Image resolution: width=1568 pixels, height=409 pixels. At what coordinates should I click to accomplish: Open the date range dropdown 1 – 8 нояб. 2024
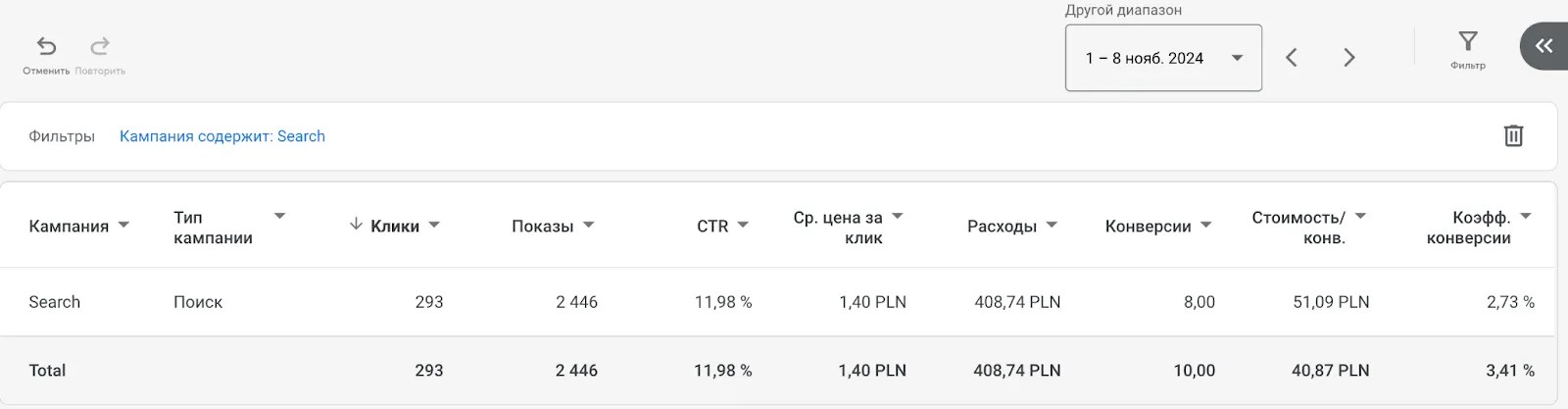coord(1163,58)
